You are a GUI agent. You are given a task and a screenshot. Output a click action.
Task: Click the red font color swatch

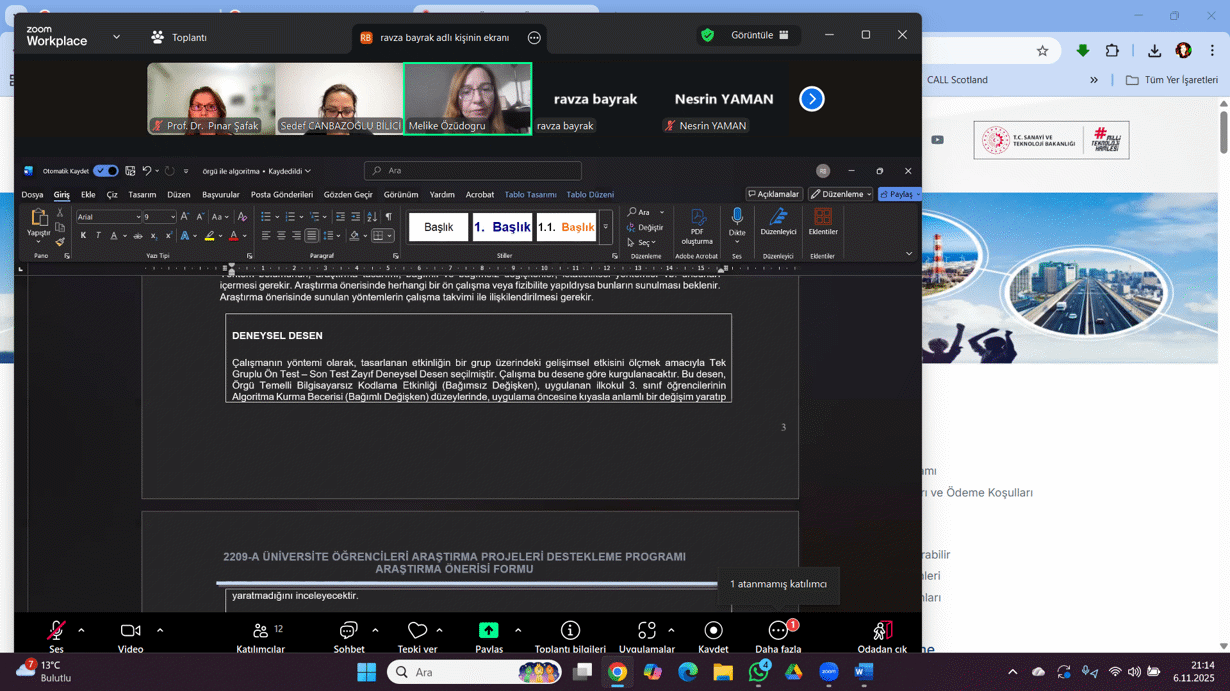[x=234, y=236]
